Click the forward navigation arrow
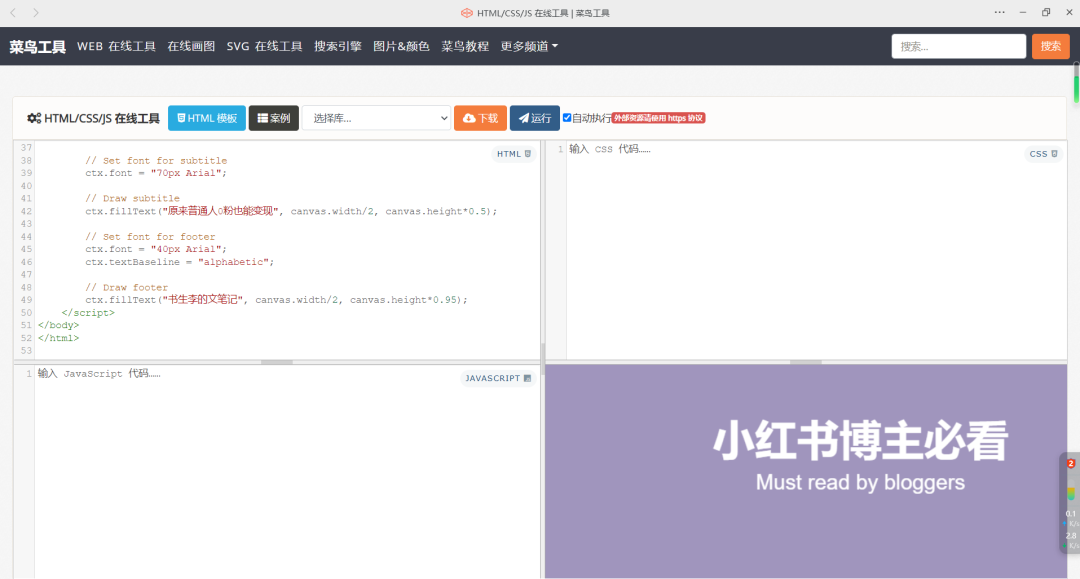 (36, 12)
